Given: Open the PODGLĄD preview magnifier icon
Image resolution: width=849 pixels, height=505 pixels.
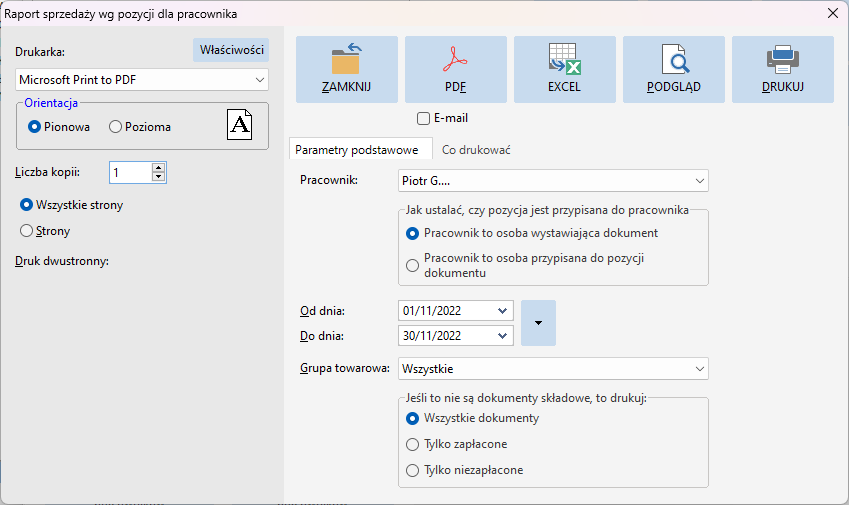Looking at the screenshot, I should pos(674,69).
